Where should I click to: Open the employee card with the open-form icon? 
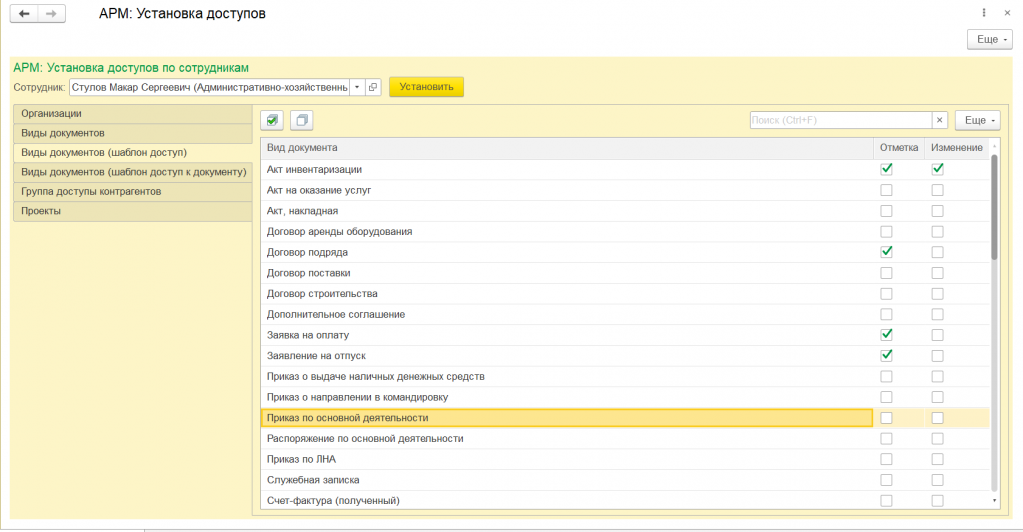pos(373,87)
